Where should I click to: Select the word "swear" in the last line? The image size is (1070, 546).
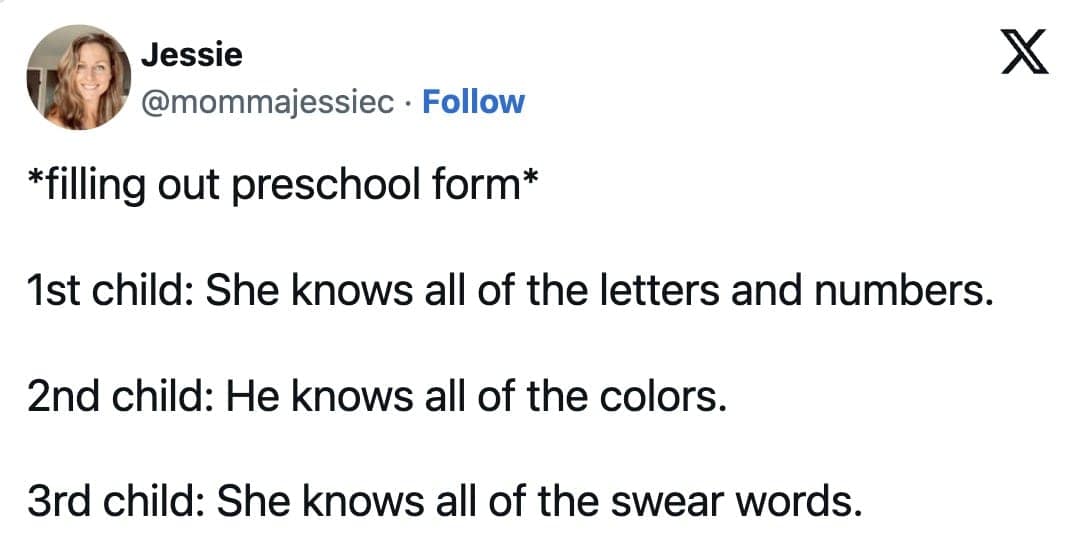[665, 501]
